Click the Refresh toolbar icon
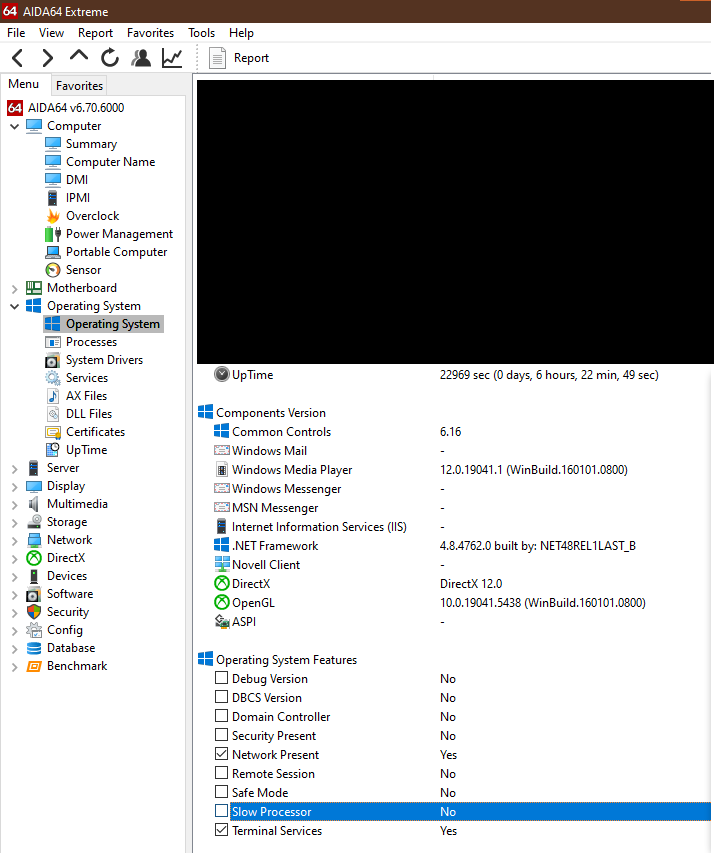This screenshot has height=853, width=714. point(110,58)
